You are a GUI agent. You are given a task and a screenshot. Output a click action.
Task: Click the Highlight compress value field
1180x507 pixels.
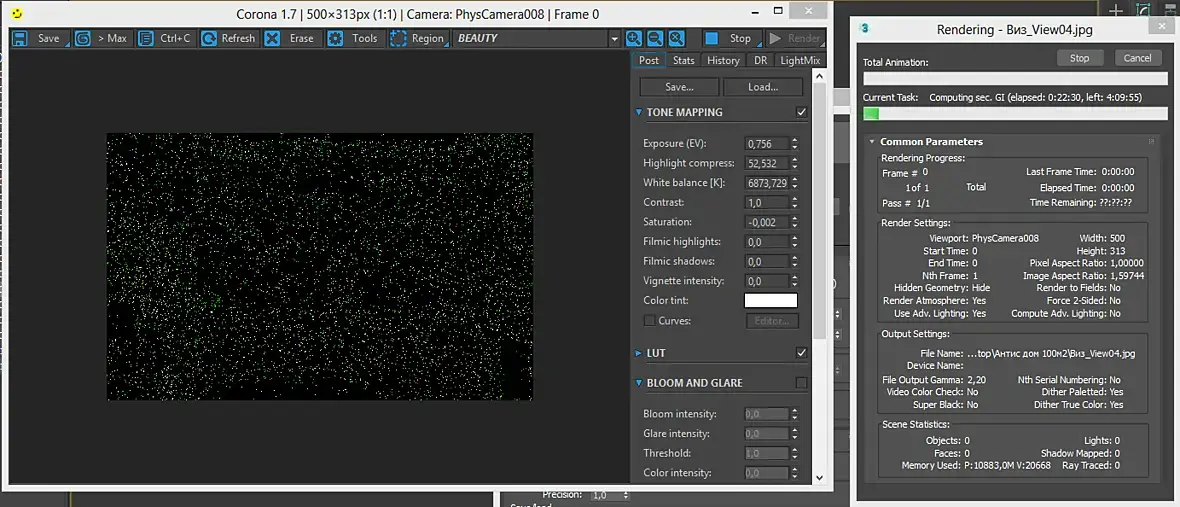(767, 163)
